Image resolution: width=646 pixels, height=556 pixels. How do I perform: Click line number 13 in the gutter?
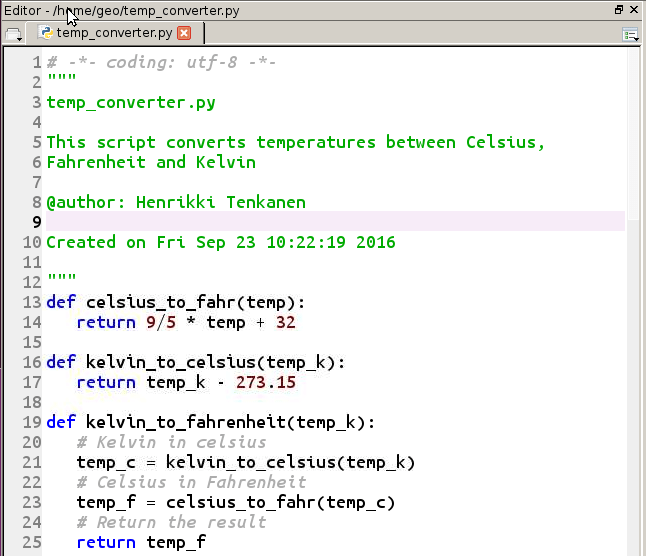(32, 302)
